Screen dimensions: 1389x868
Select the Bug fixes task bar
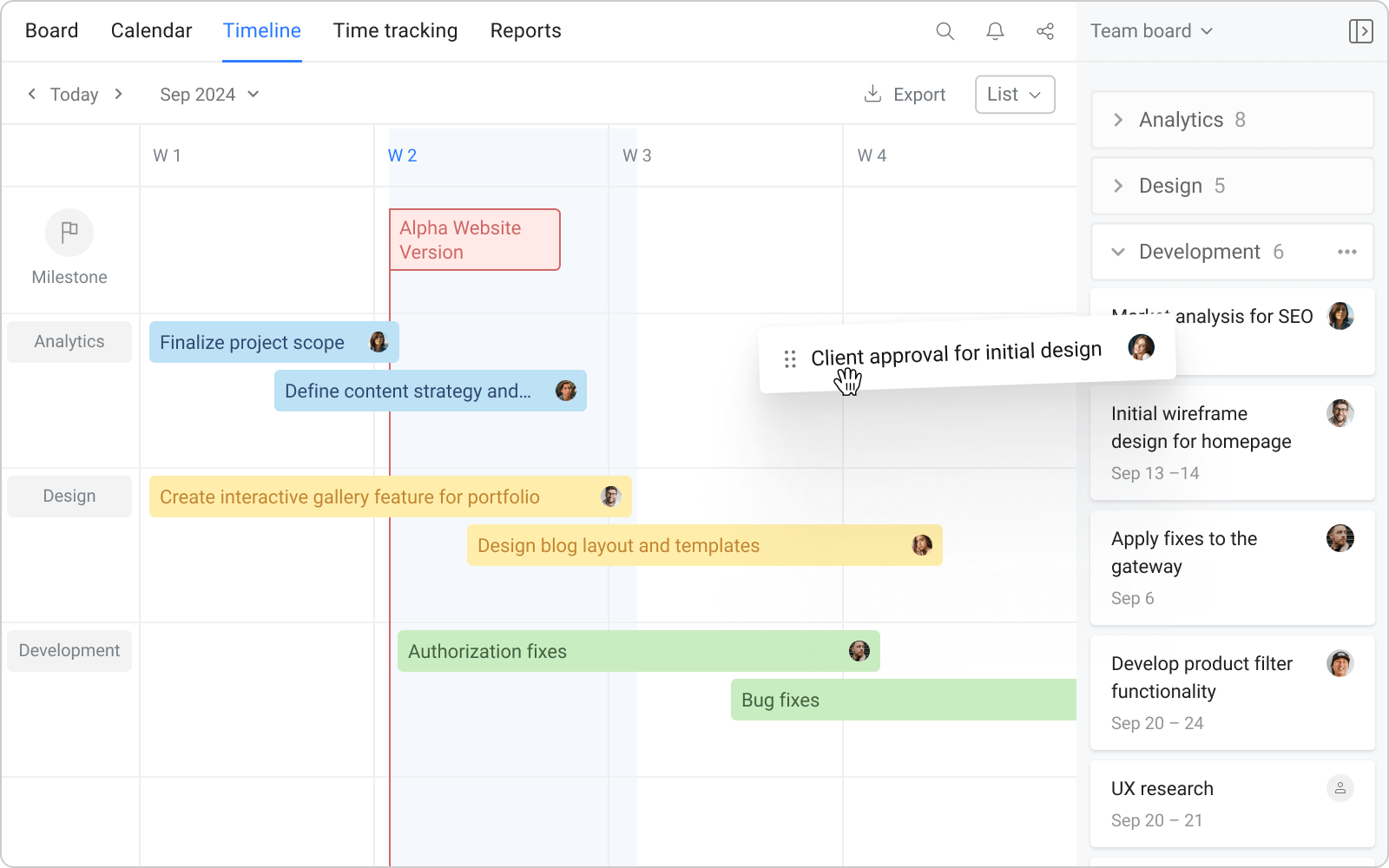[x=868, y=700]
